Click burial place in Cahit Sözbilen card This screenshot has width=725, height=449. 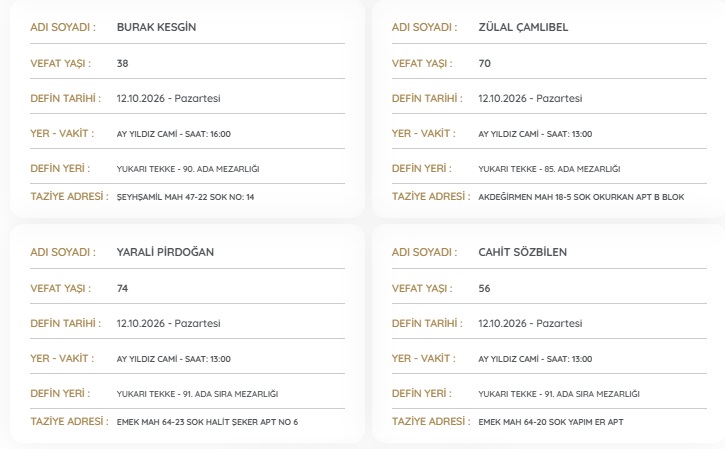click(x=559, y=394)
